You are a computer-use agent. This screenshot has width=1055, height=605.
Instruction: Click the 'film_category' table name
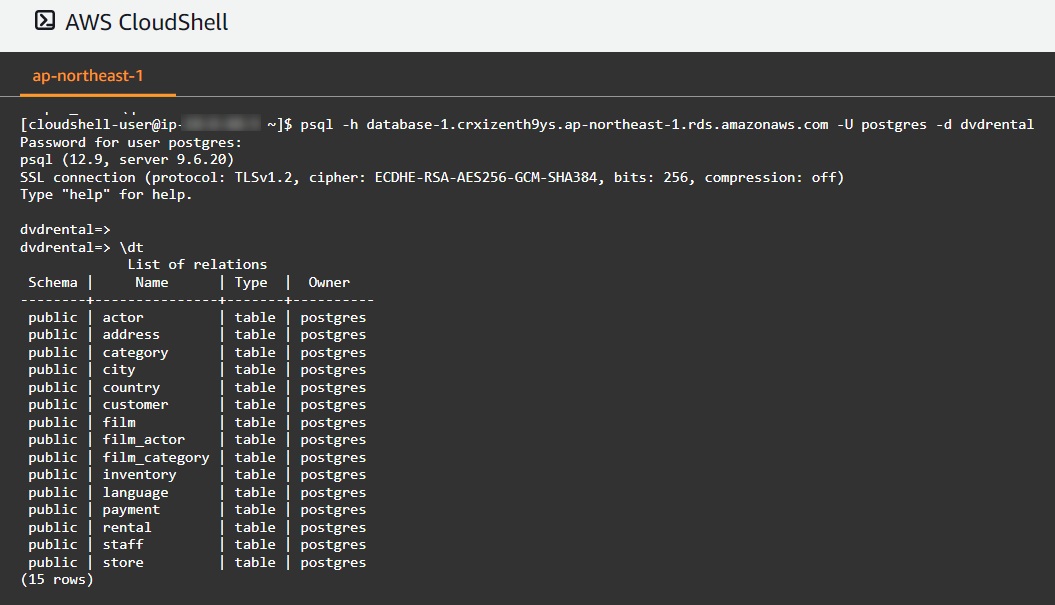click(155, 458)
